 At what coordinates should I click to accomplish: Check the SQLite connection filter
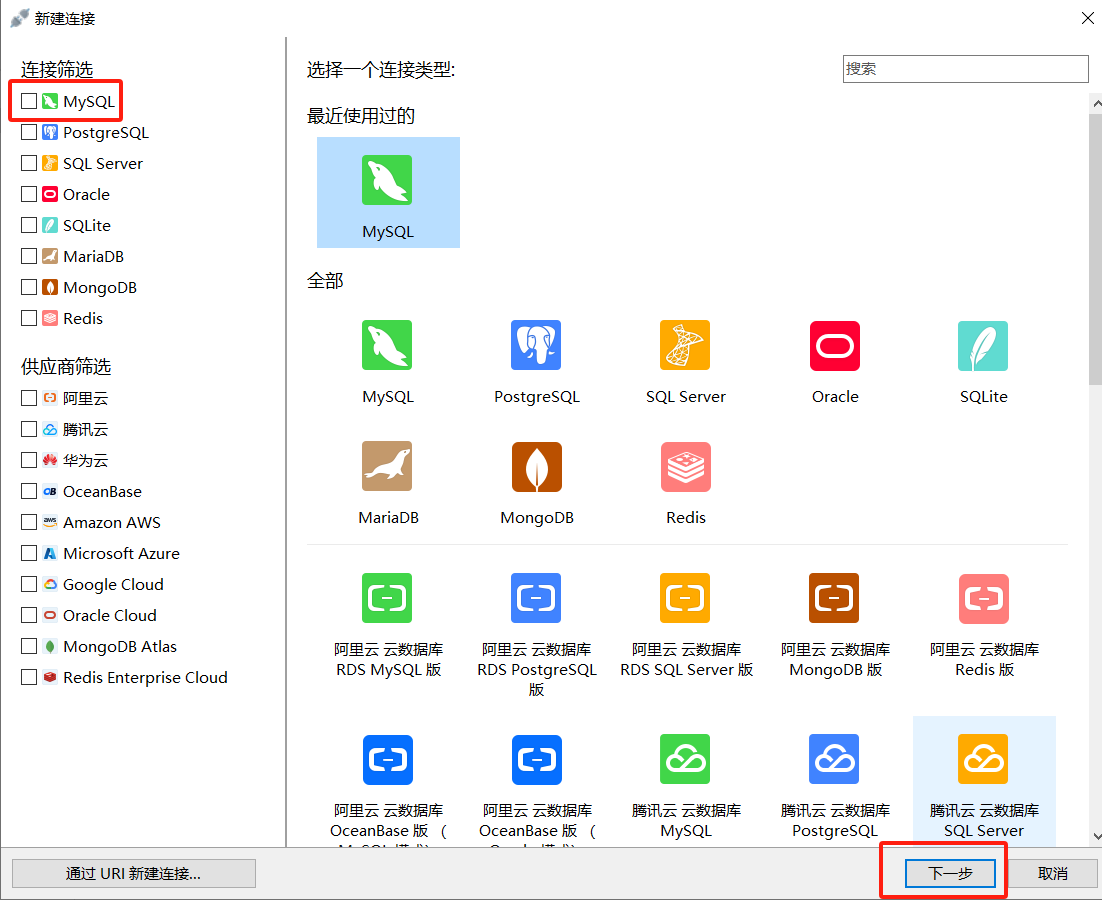(x=29, y=225)
